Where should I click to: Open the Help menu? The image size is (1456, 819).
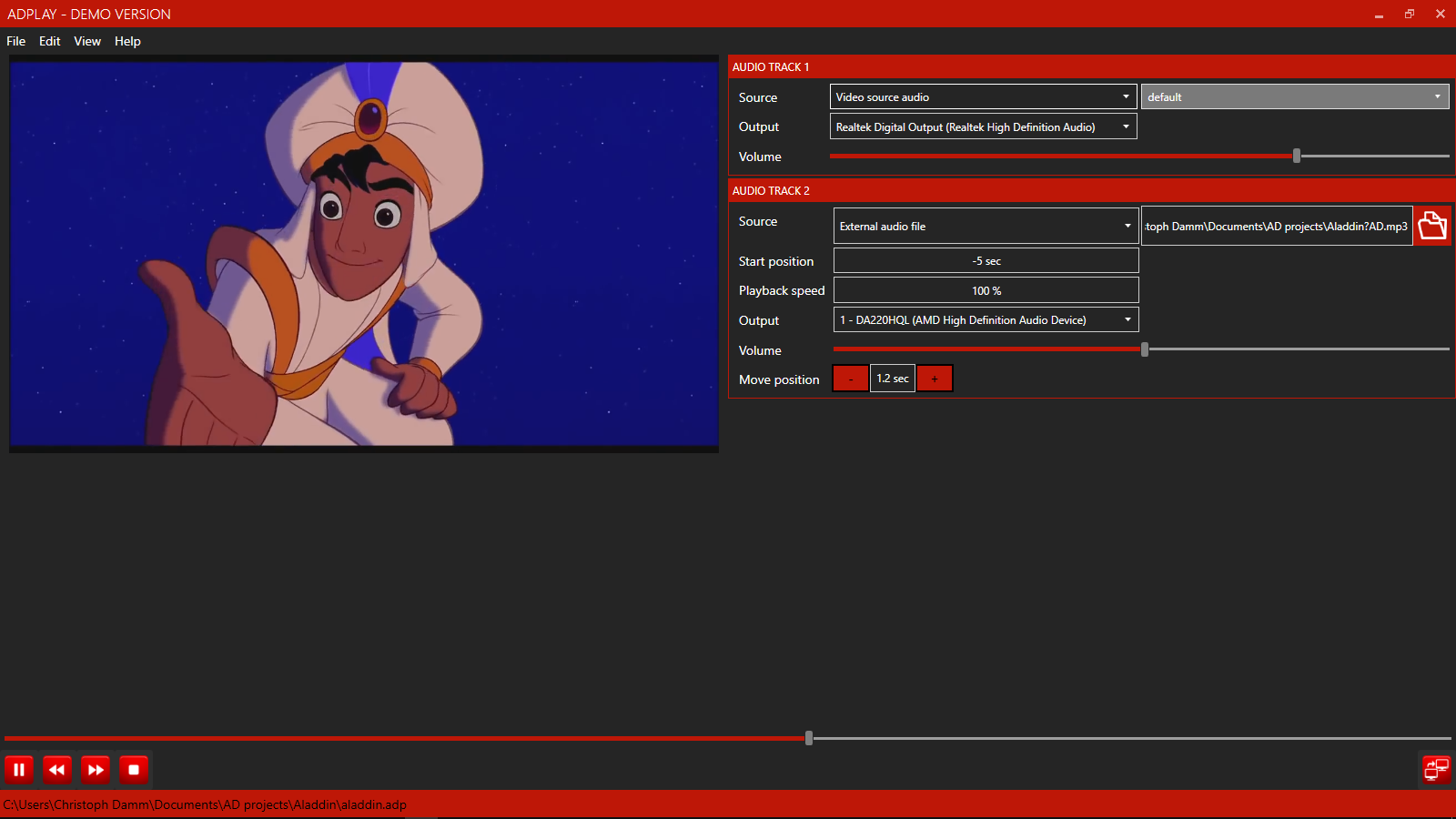[x=127, y=41]
